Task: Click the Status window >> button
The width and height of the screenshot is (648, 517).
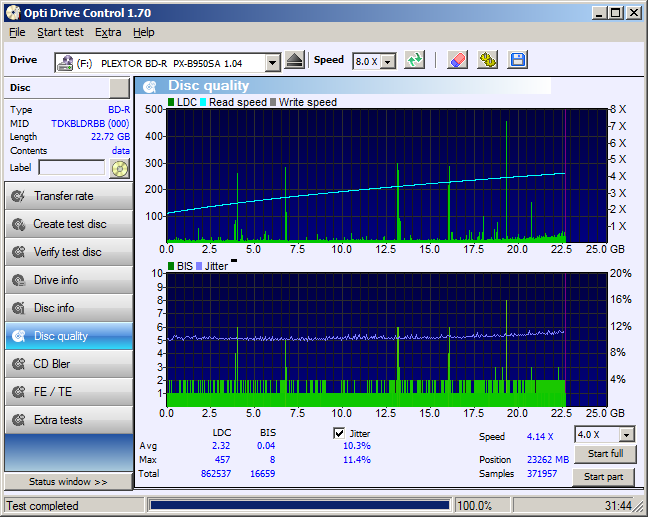Action: [68, 482]
